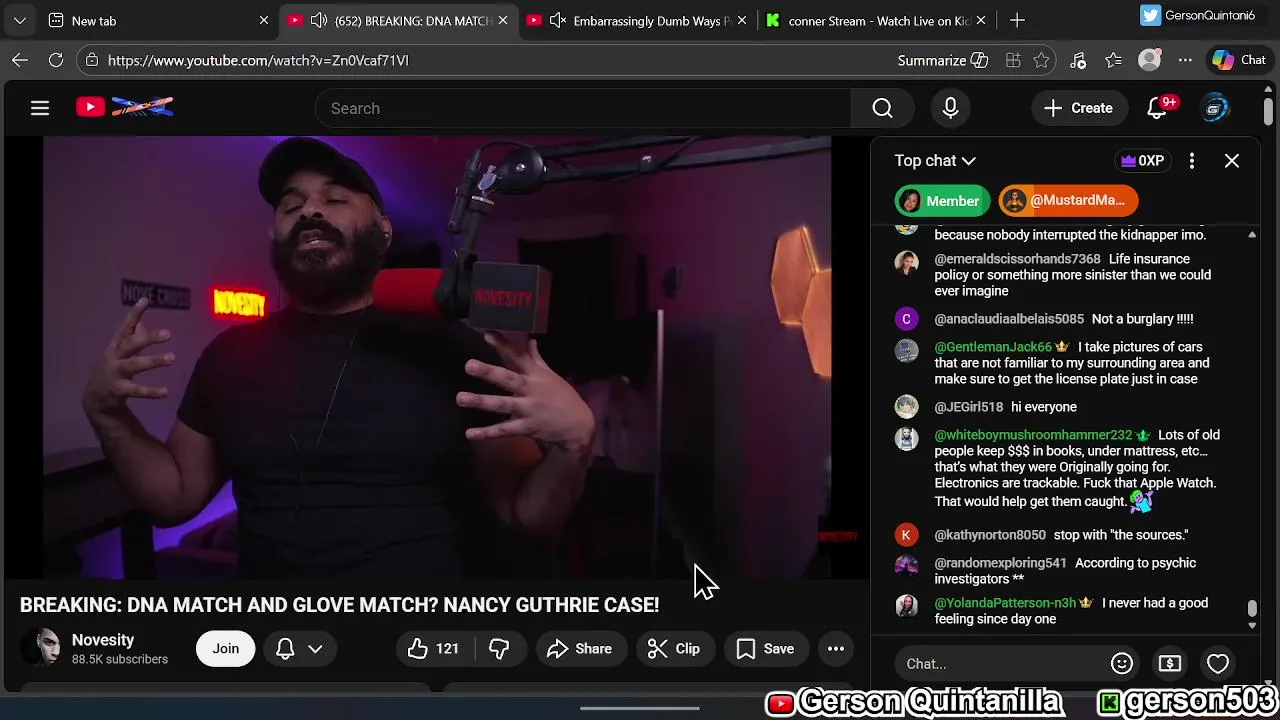This screenshot has width=1280, height=720.
Task: Bookmark this page with the star
Action: tap(1041, 60)
